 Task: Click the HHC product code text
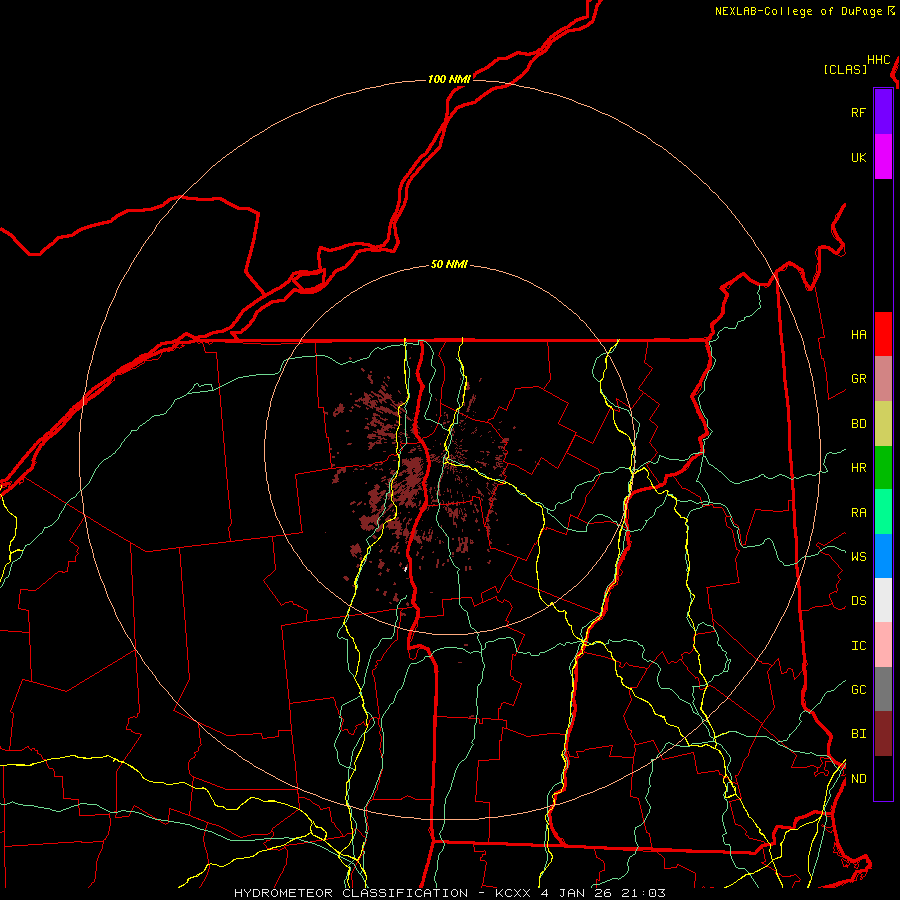878,60
